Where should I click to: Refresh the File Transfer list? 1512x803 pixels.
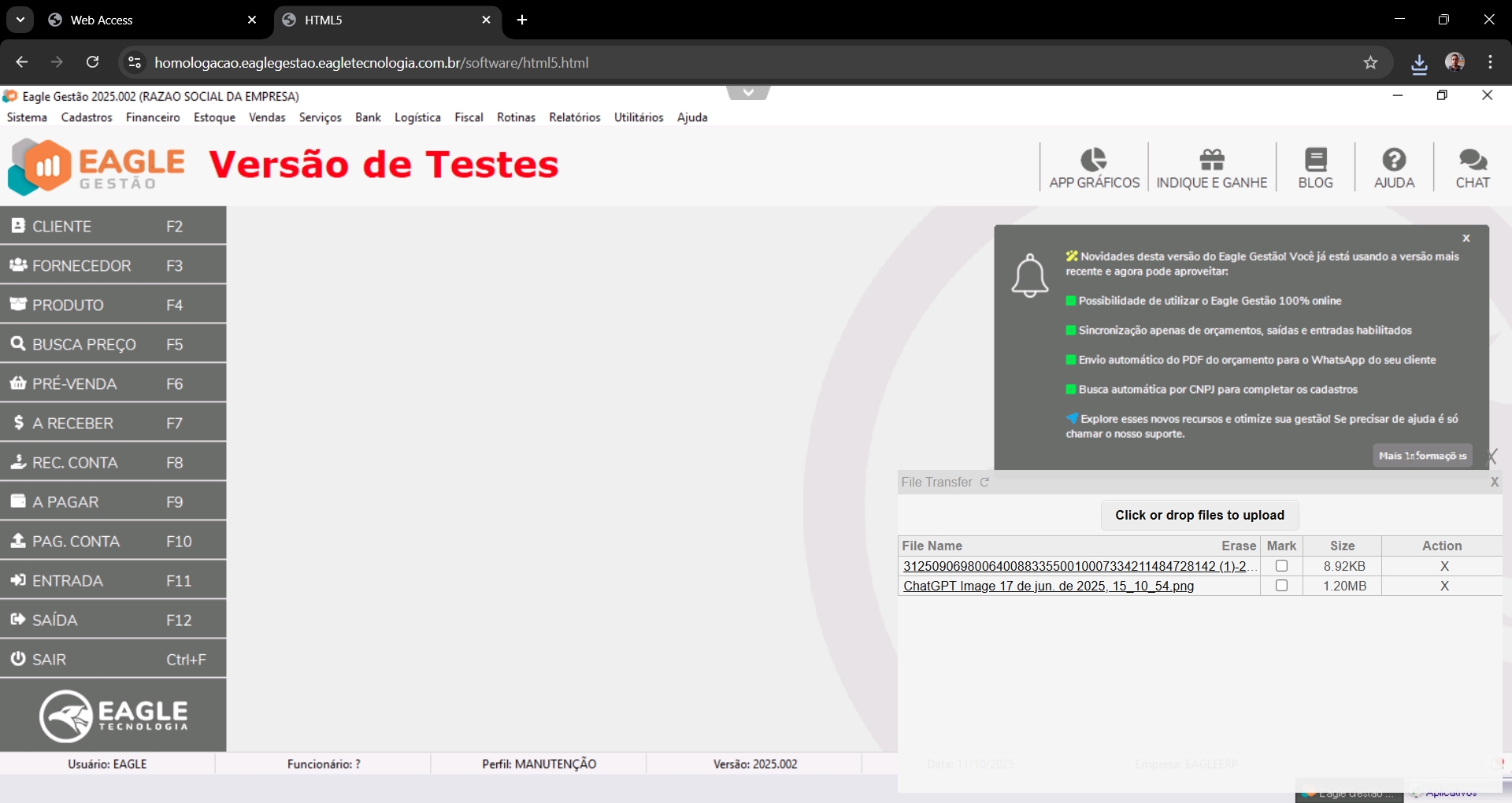pos(984,482)
